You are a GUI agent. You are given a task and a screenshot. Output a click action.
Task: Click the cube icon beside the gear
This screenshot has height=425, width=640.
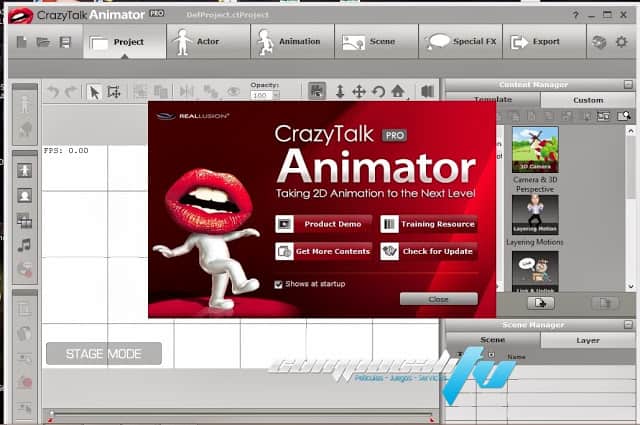click(x=599, y=42)
